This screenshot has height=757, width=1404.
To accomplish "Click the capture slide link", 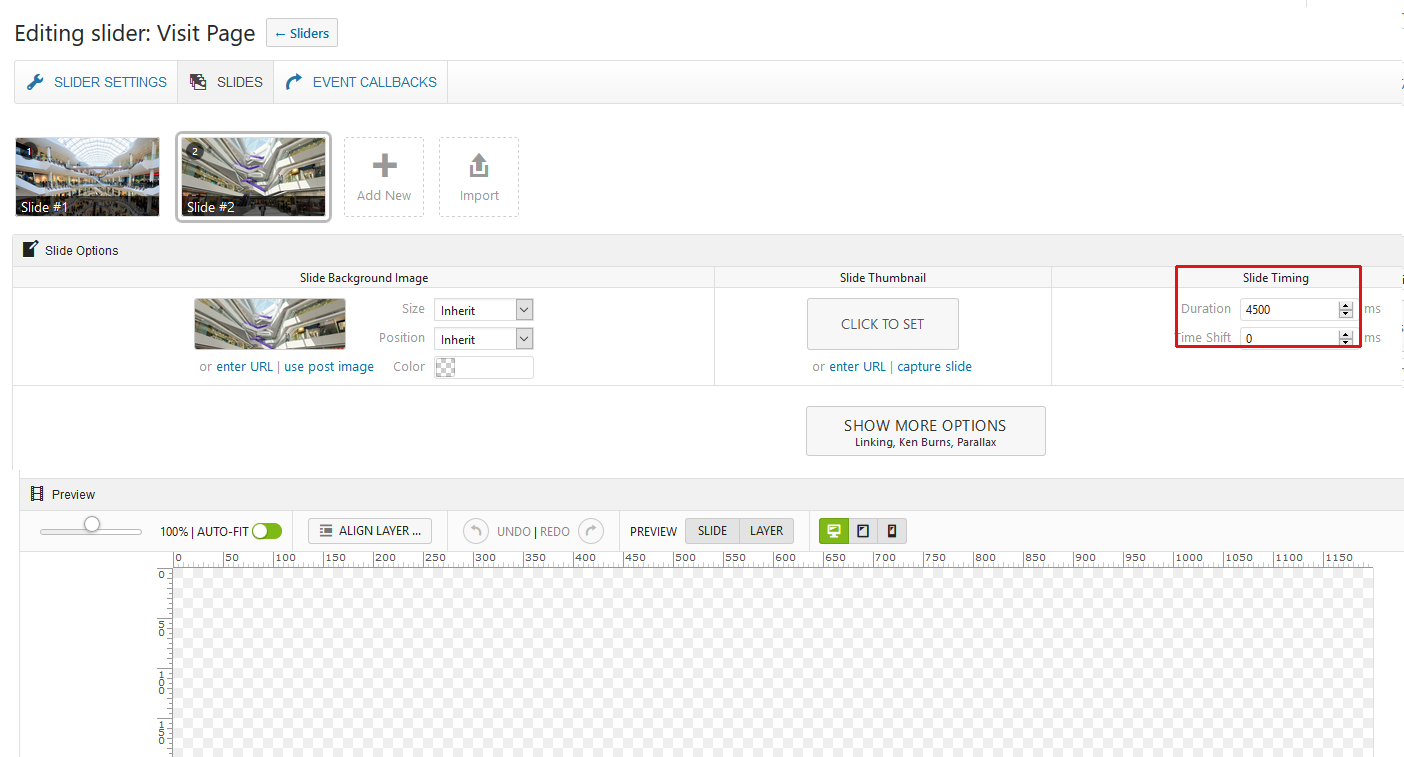I will (x=934, y=367).
